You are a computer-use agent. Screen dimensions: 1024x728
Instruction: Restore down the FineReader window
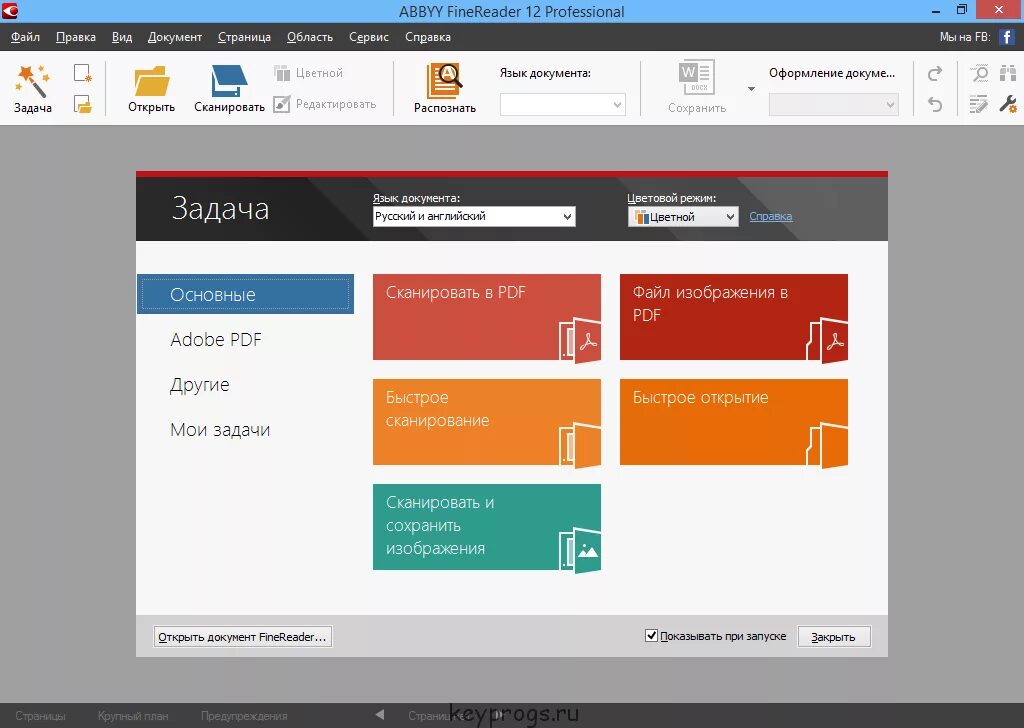point(961,10)
